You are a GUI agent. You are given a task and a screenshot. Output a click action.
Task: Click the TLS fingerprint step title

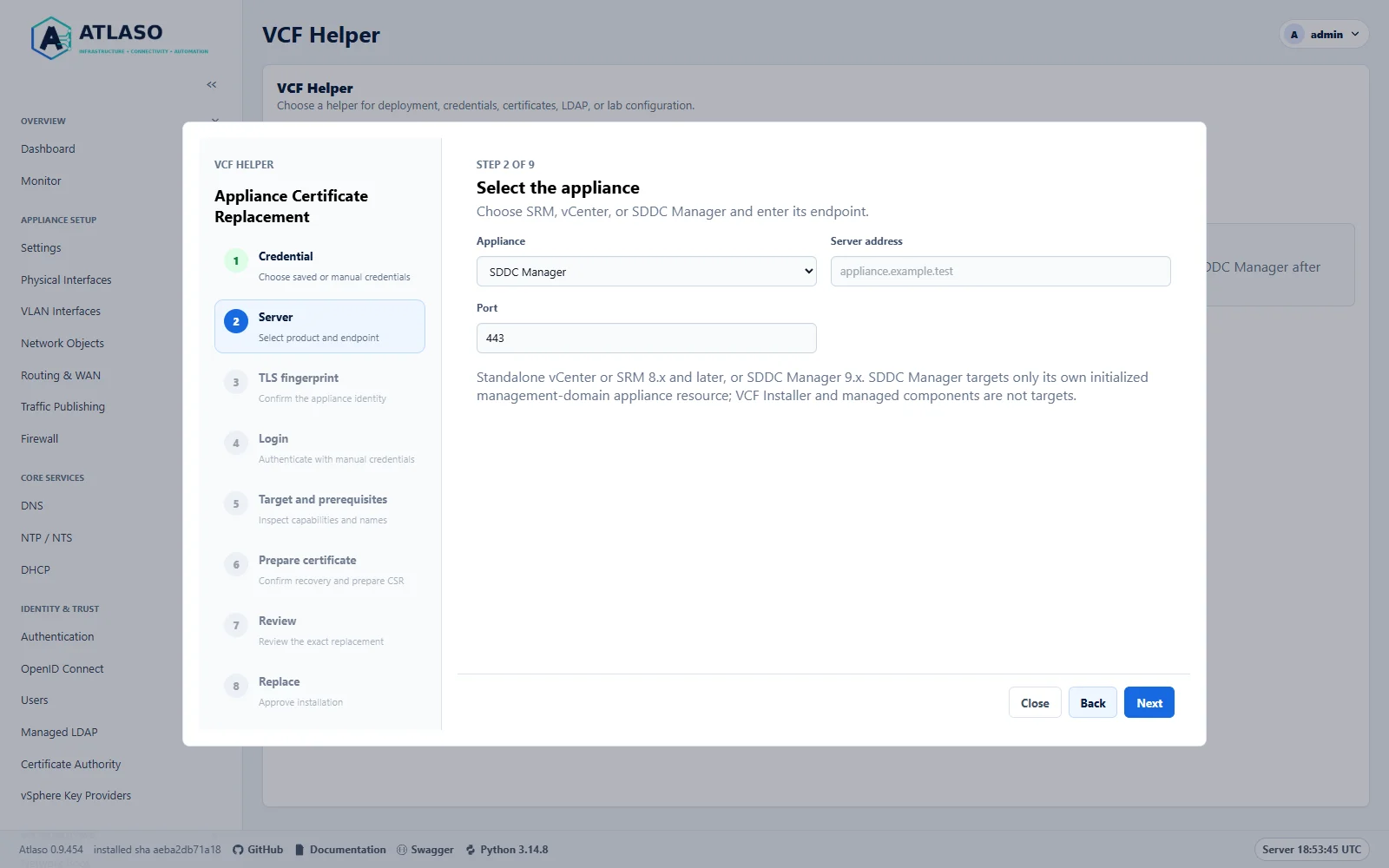(299, 378)
